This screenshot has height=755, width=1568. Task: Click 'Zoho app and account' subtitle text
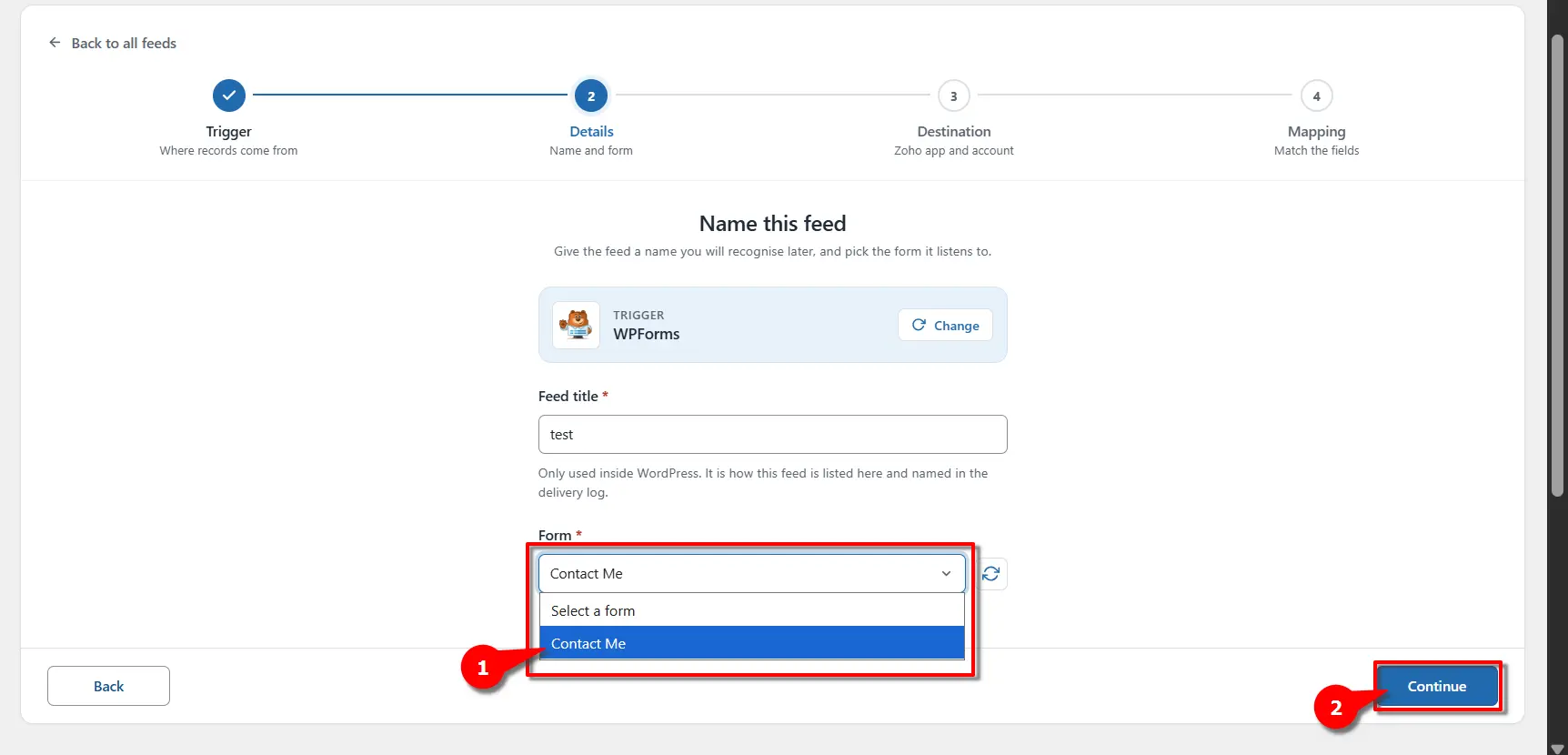pos(953,150)
